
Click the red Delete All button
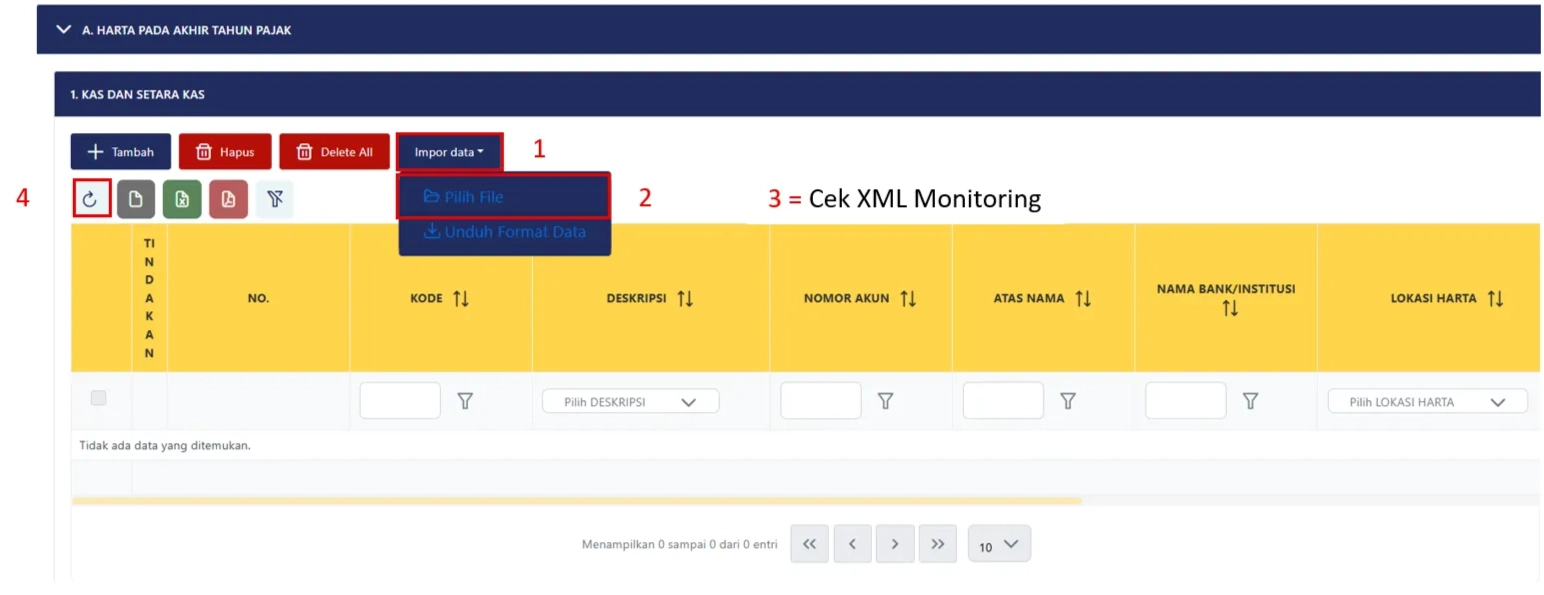334,152
